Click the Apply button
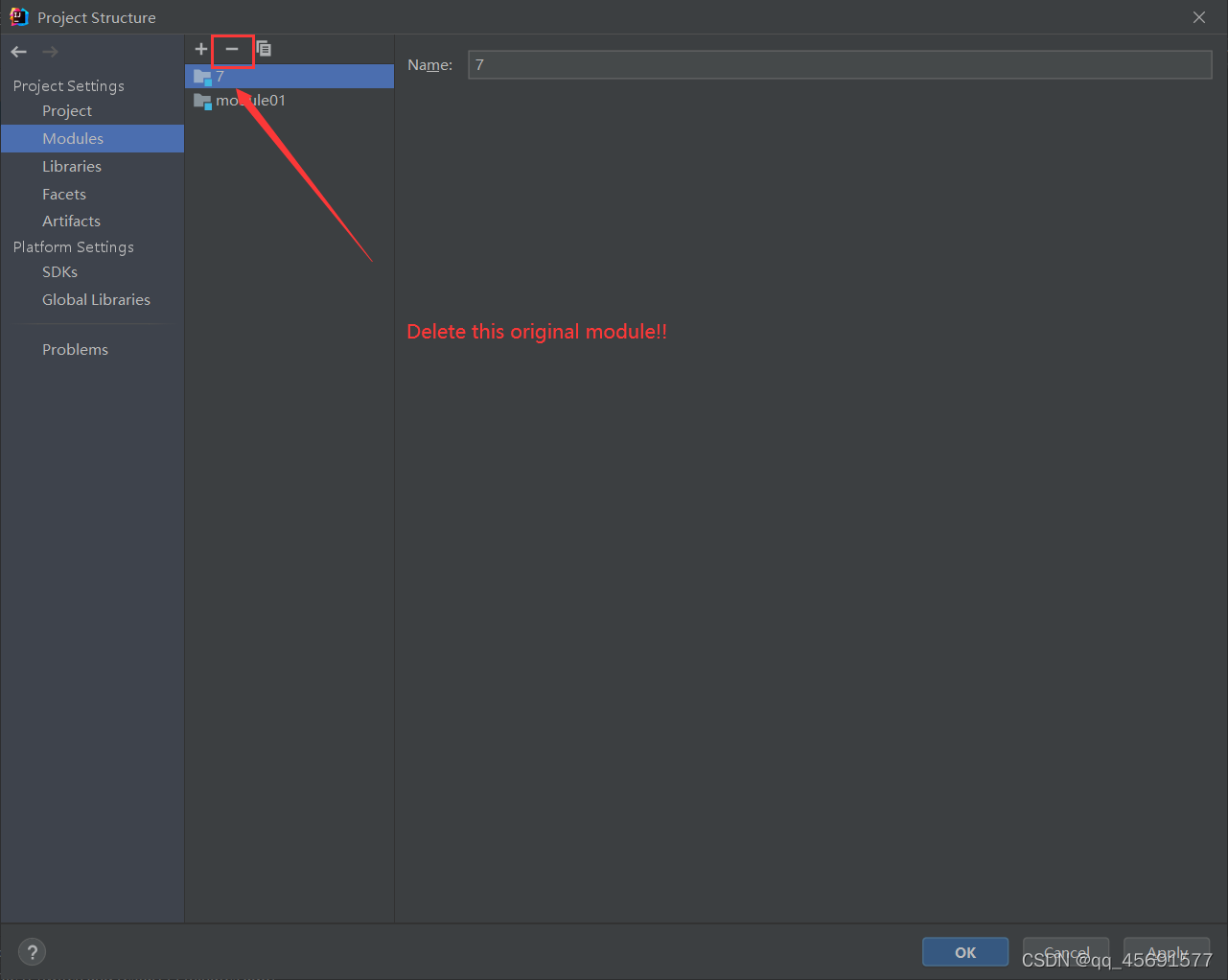Image resolution: width=1228 pixels, height=980 pixels. pyautogui.click(x=1167, y=952)
